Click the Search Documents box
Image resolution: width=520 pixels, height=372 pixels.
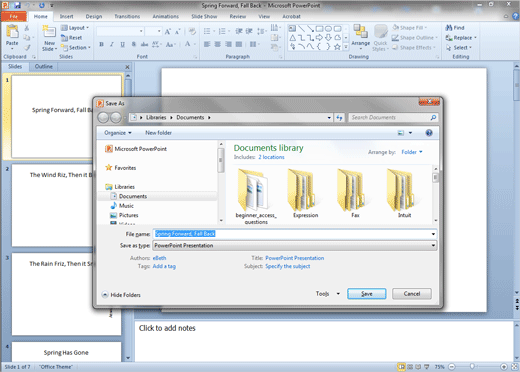pos(393,117)
